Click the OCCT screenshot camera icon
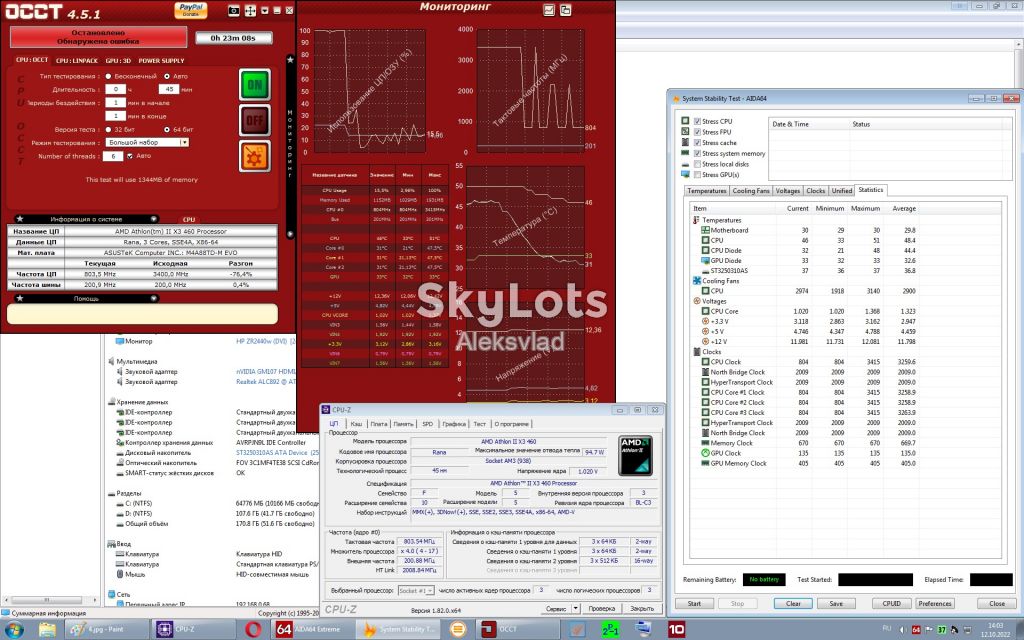 [x=234, y=10]
